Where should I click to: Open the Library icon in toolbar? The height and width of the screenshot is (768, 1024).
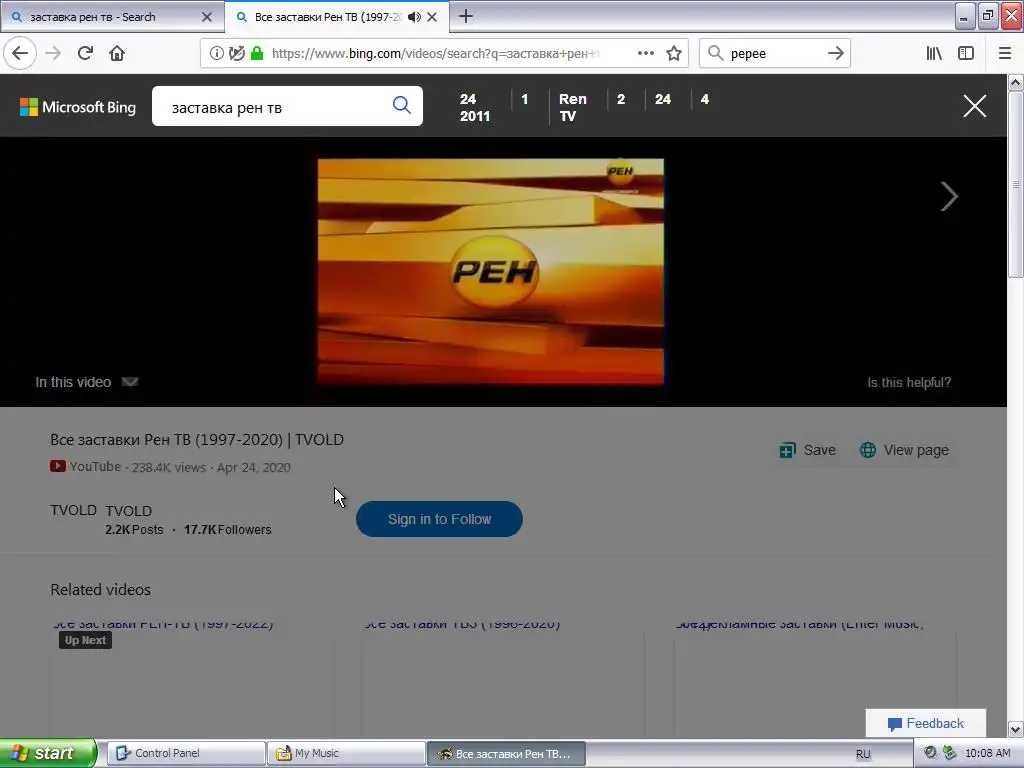coord(935,54)
